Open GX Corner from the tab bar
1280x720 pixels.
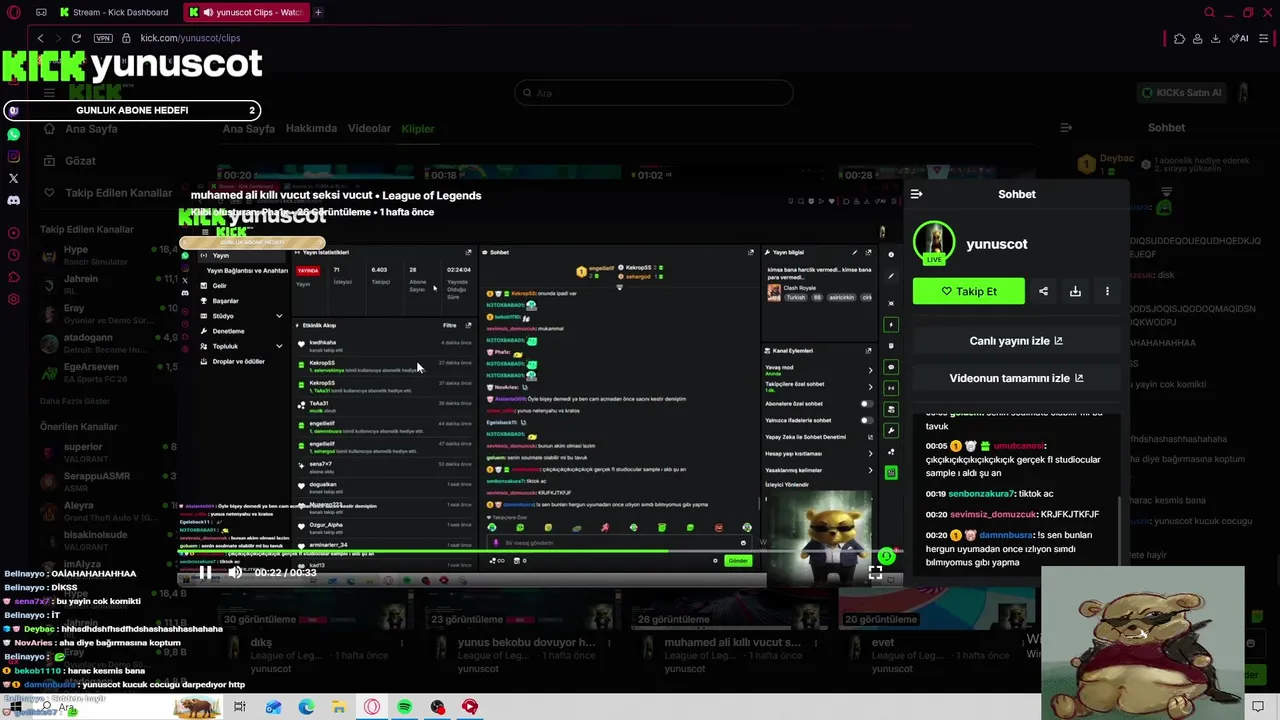[41, 12]
